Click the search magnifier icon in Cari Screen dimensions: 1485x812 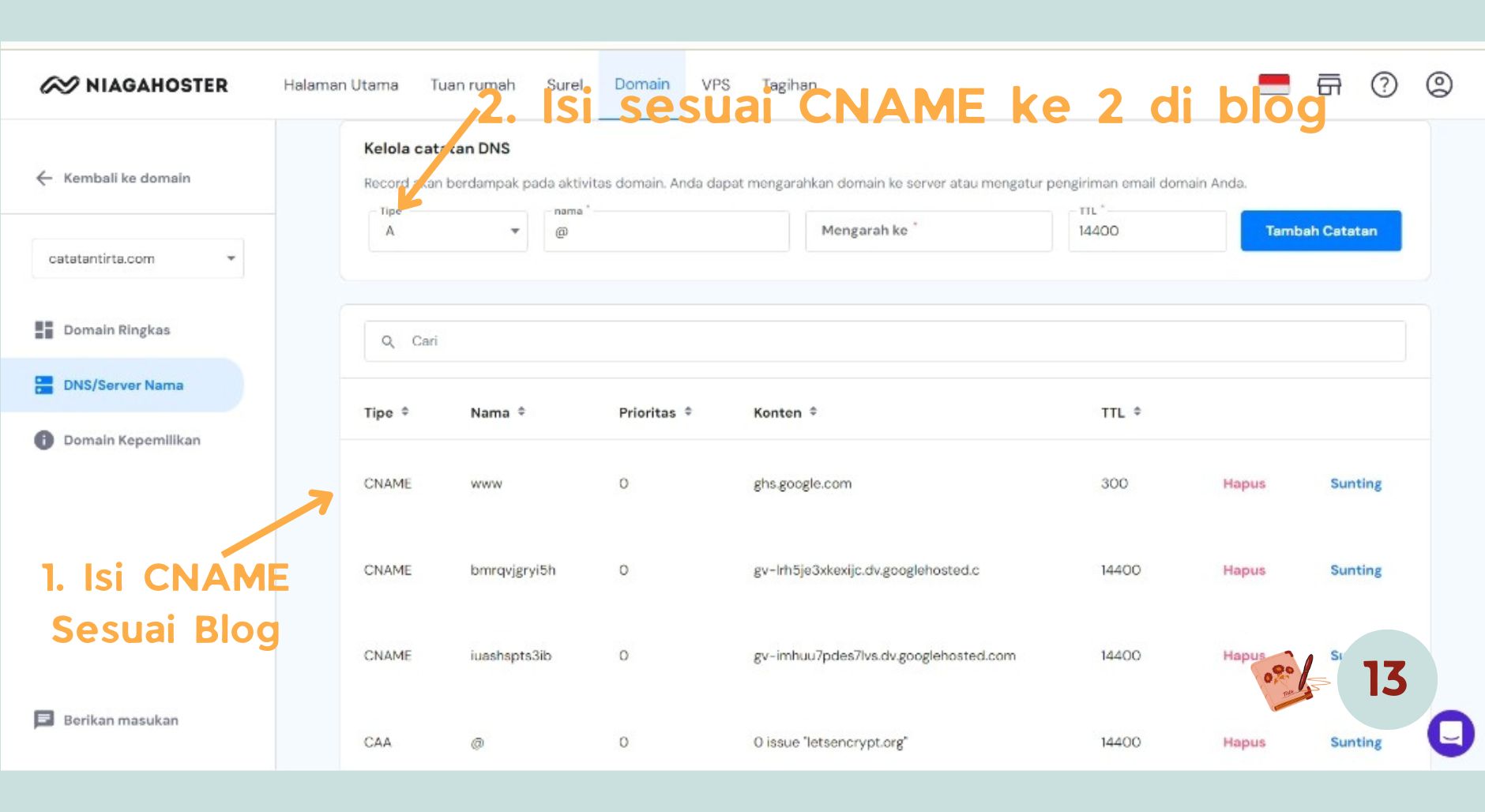point(388,341)
